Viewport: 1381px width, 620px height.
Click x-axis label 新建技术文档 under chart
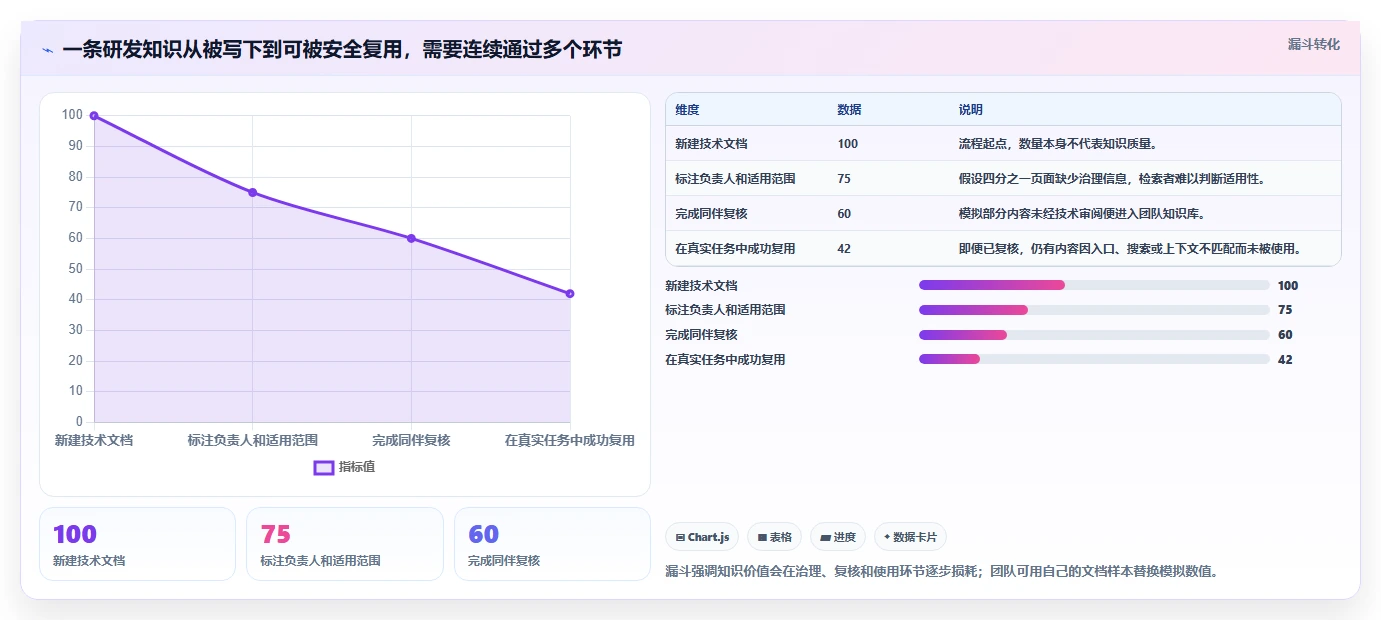(94, 440)
